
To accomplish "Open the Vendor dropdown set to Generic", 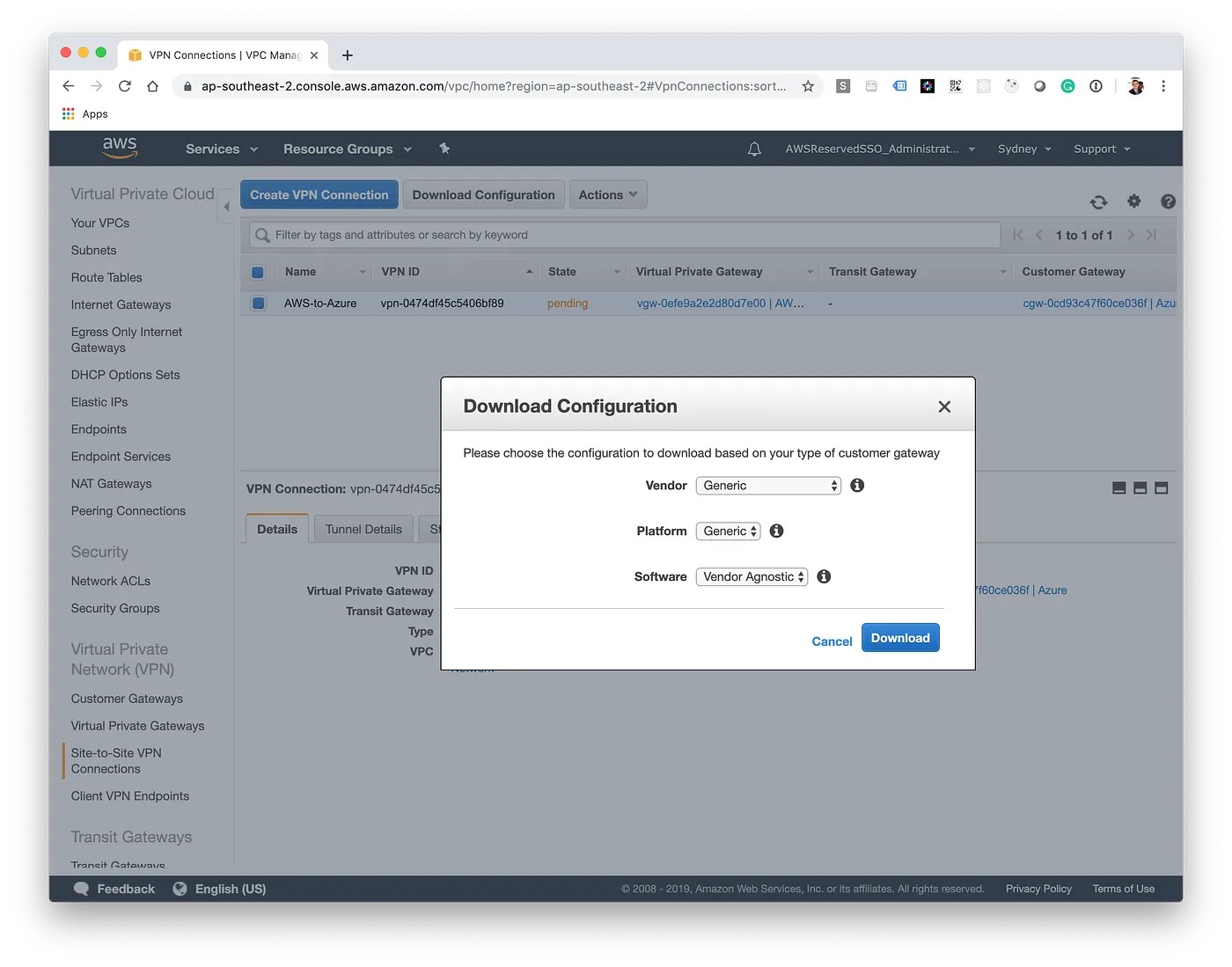I will click(768, 486).
